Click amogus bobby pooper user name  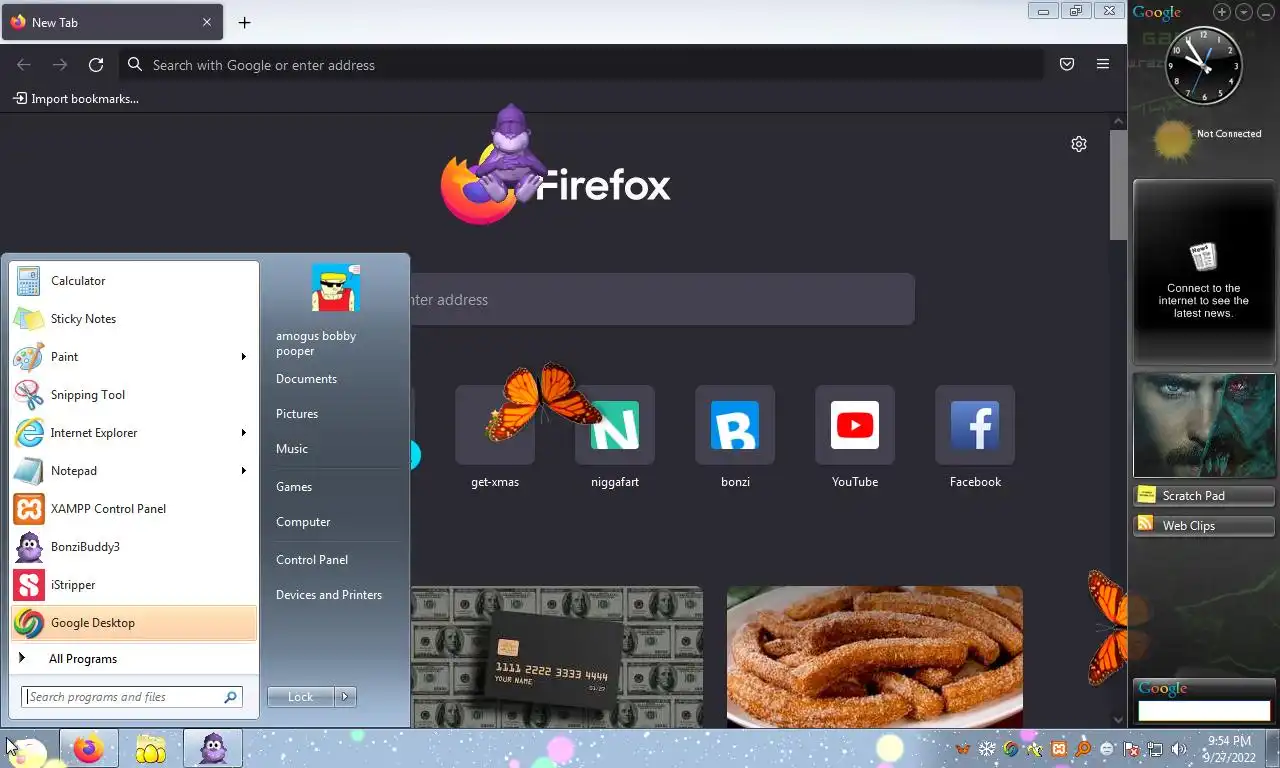316,343
